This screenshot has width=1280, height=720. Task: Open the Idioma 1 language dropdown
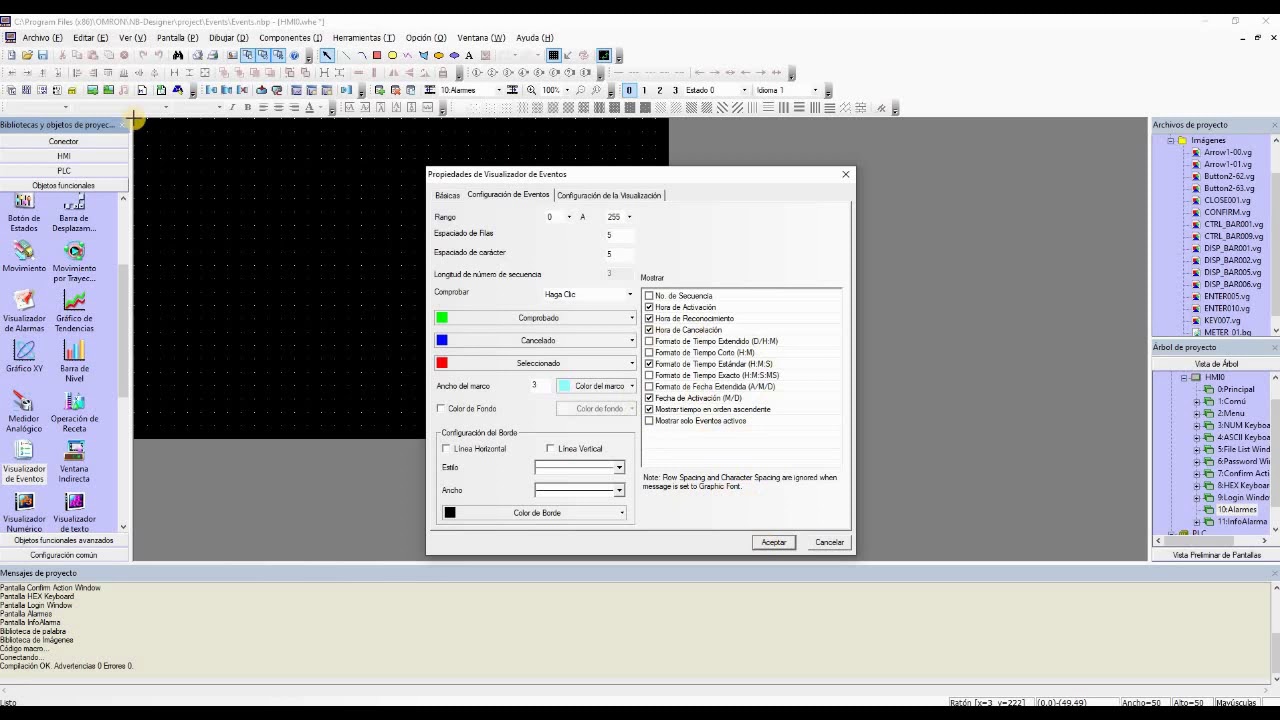pyautogui.click(x=815, y=90)
